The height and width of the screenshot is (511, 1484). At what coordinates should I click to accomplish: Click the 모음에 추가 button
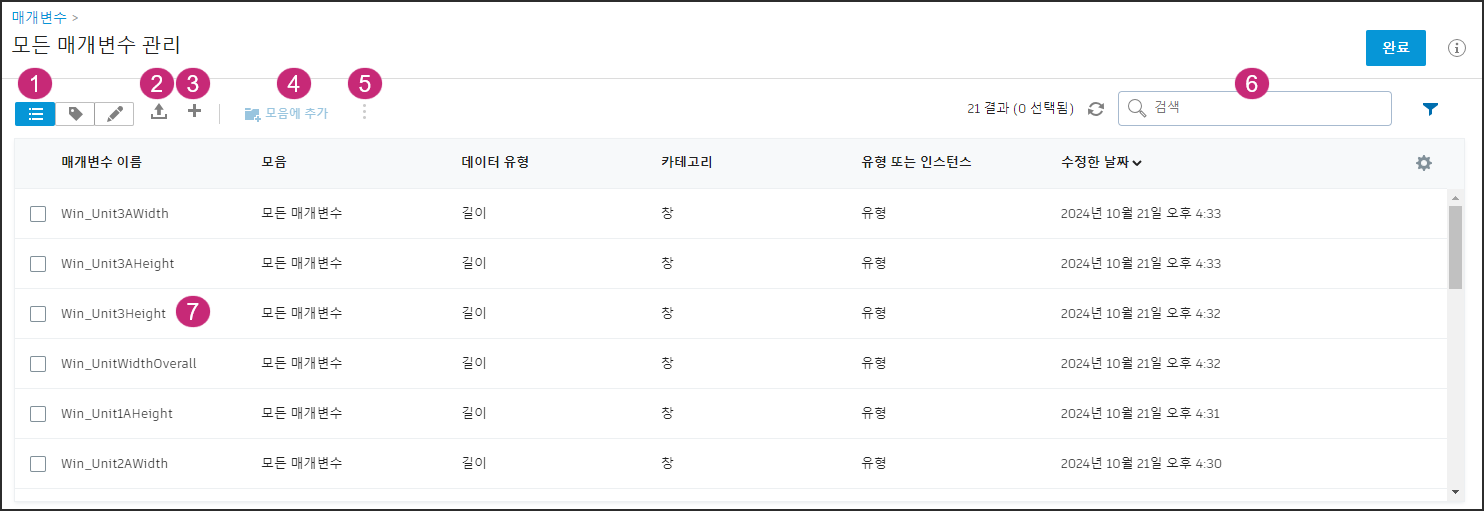click(x=286, y=113)
